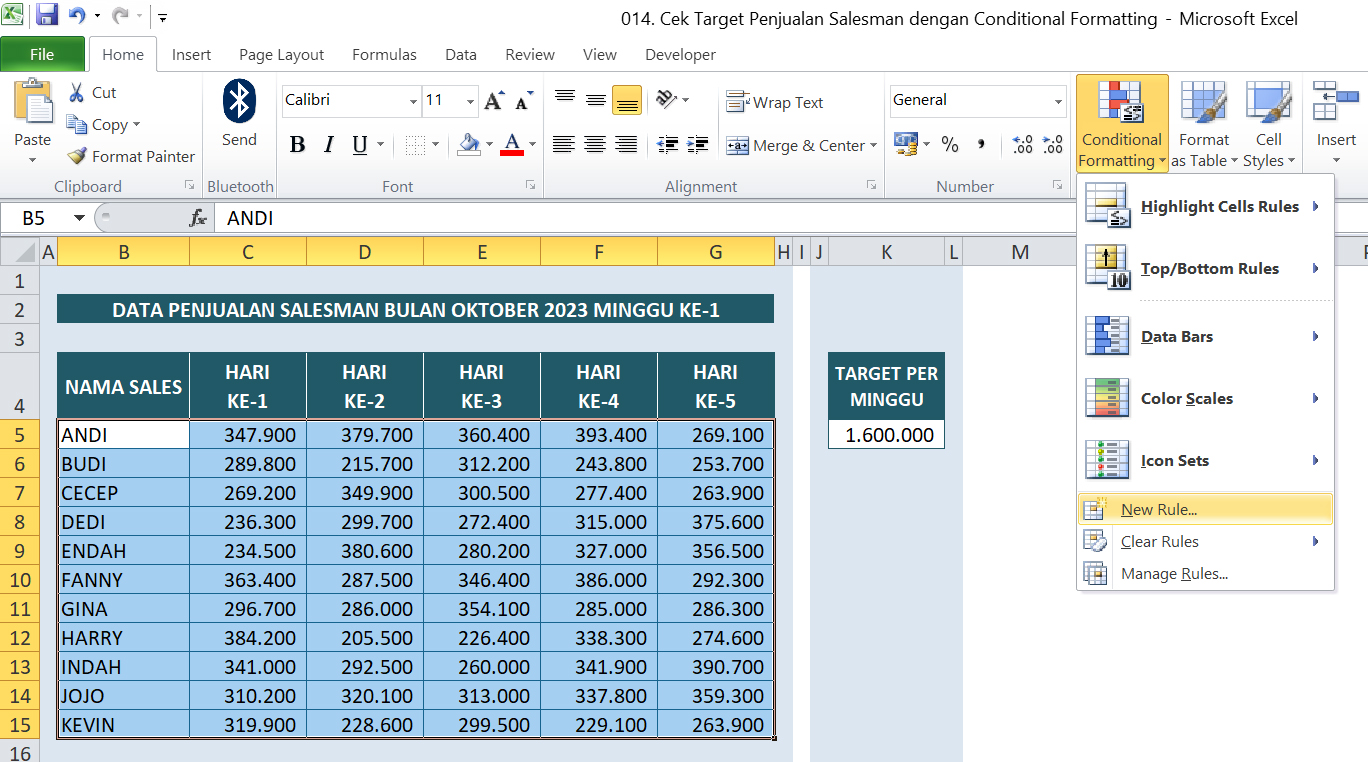Select center alignment for text
This screenshot has height=762, width=1368.
coord(595,145)
